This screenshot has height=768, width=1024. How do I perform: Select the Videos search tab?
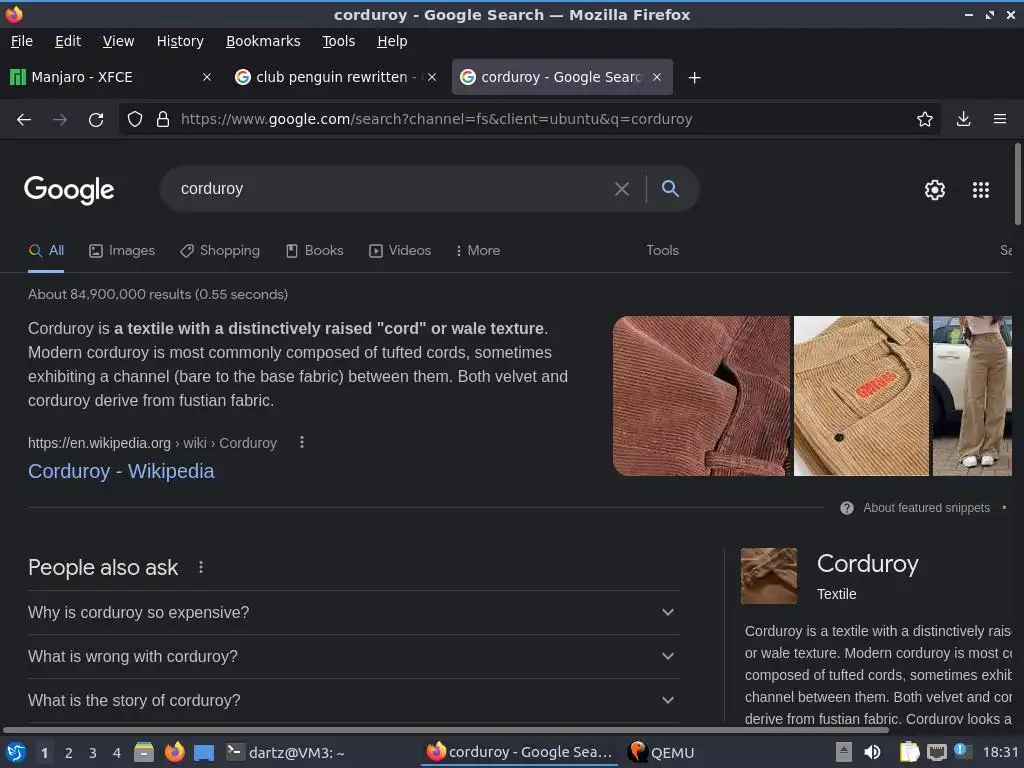tap(400, 251)
